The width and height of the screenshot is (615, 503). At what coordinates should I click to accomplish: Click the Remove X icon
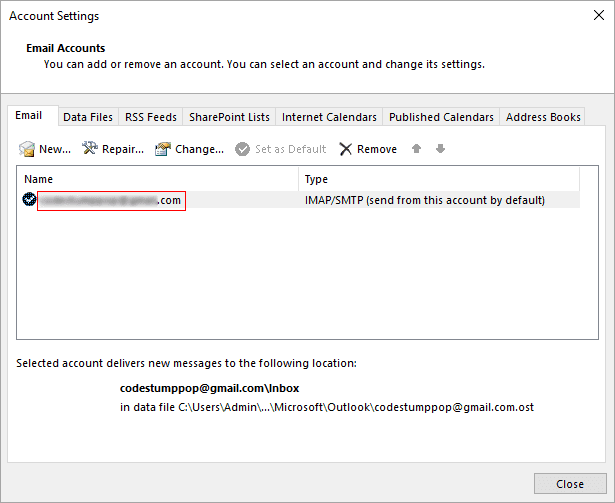pos(346,149)
